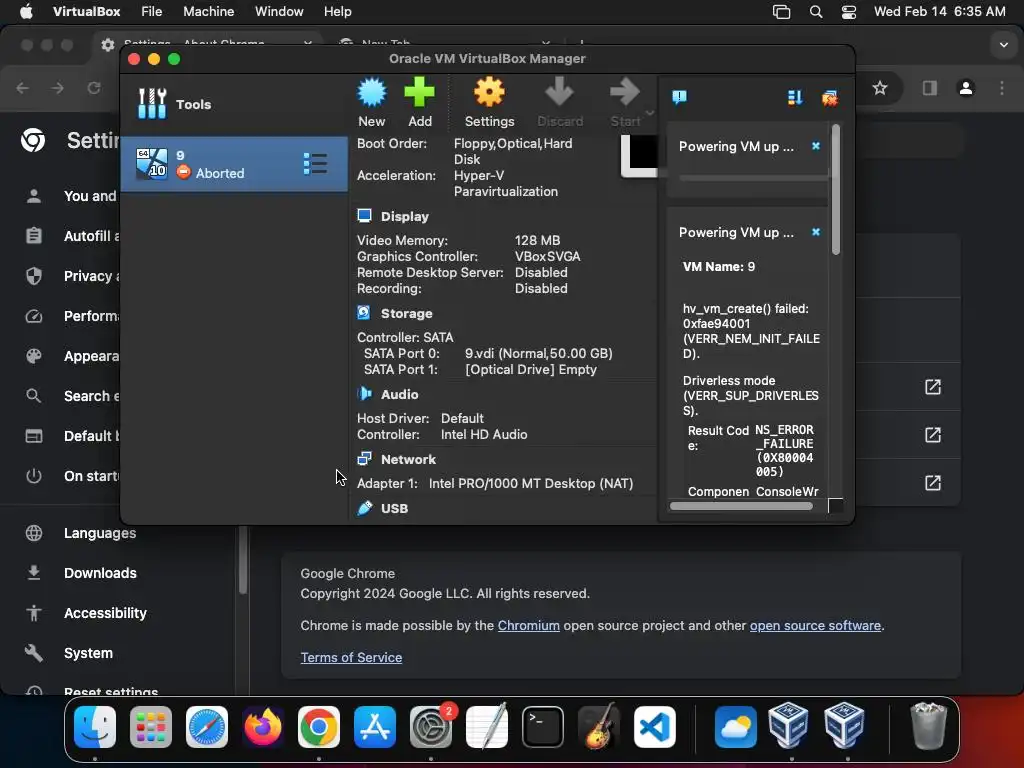Open the Window menu

click(x=279, y=12)
